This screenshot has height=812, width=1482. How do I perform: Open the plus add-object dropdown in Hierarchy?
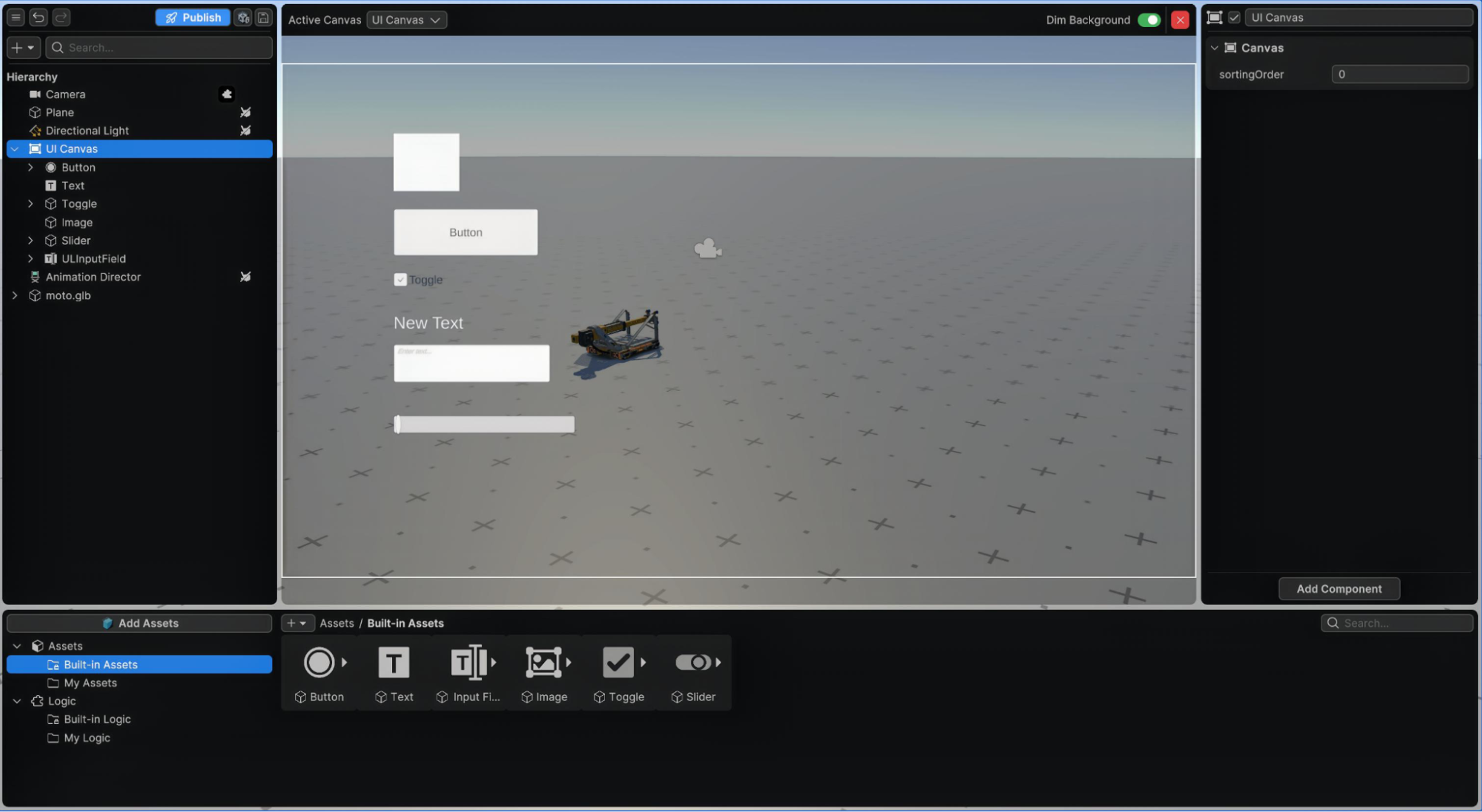click(x=24, y=48)
